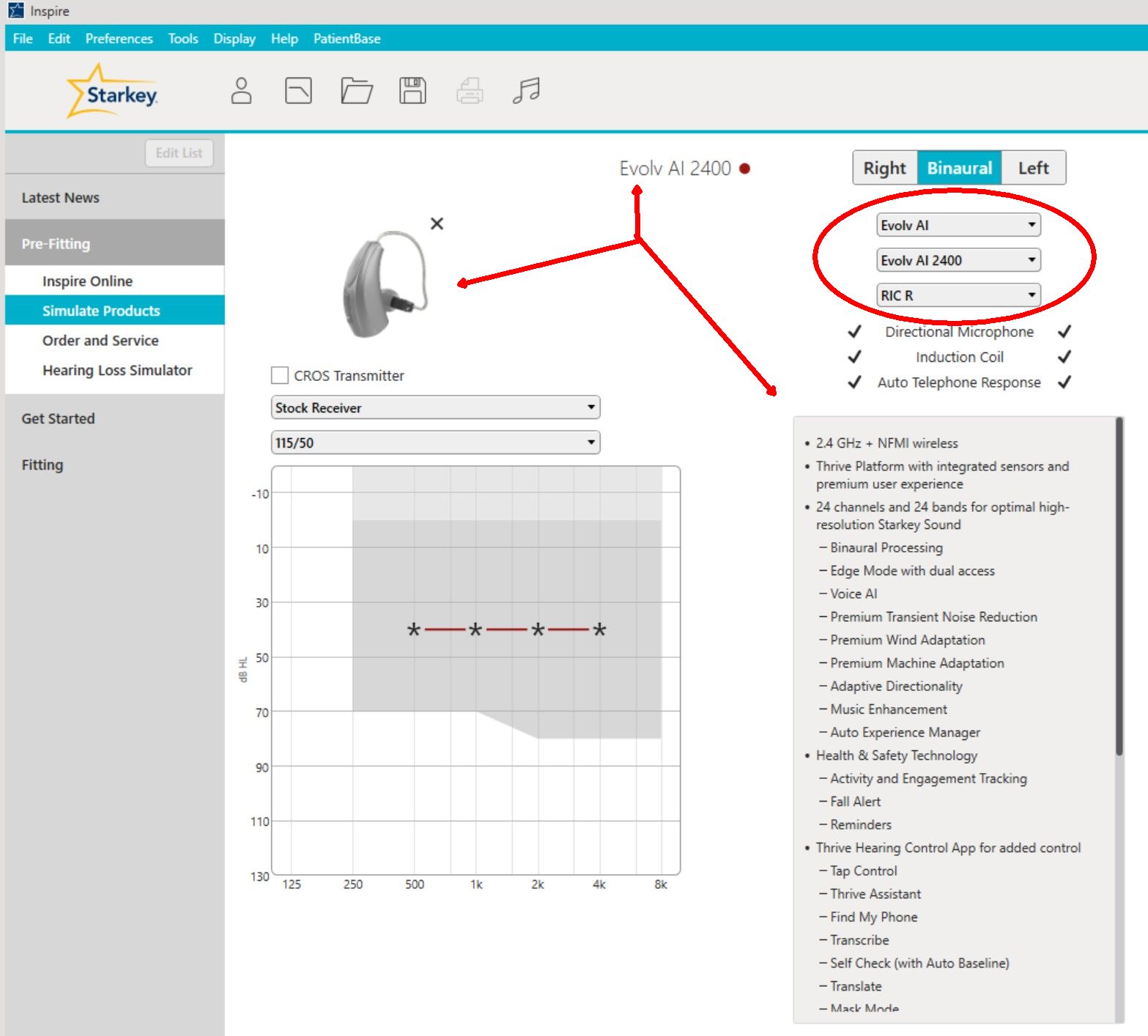Click the 'Tap Control' feature line
Viewport: 1148px width, 1036px height.
pos(863,870)
